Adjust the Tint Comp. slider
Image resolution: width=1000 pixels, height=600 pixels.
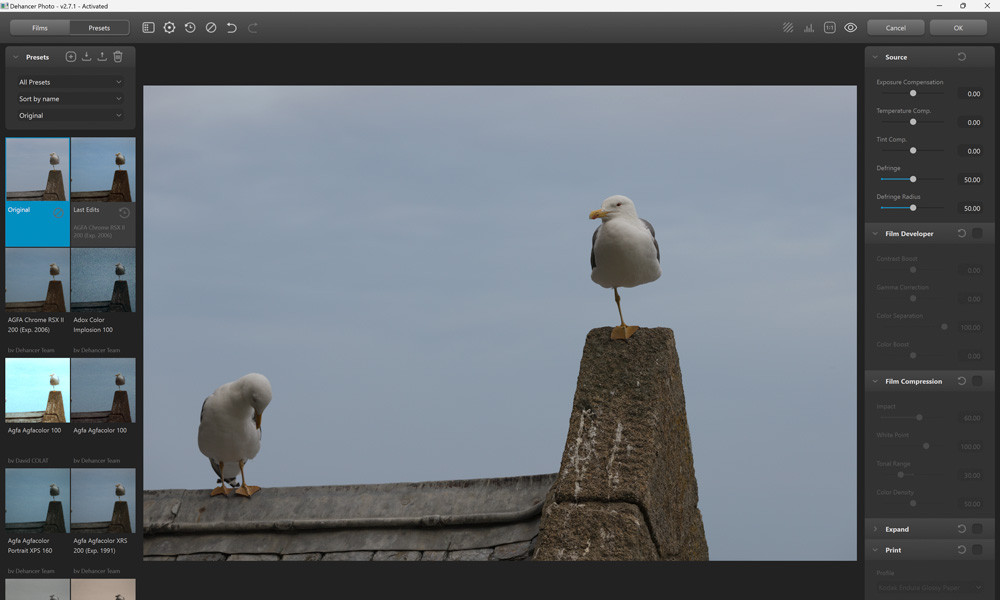913,150
